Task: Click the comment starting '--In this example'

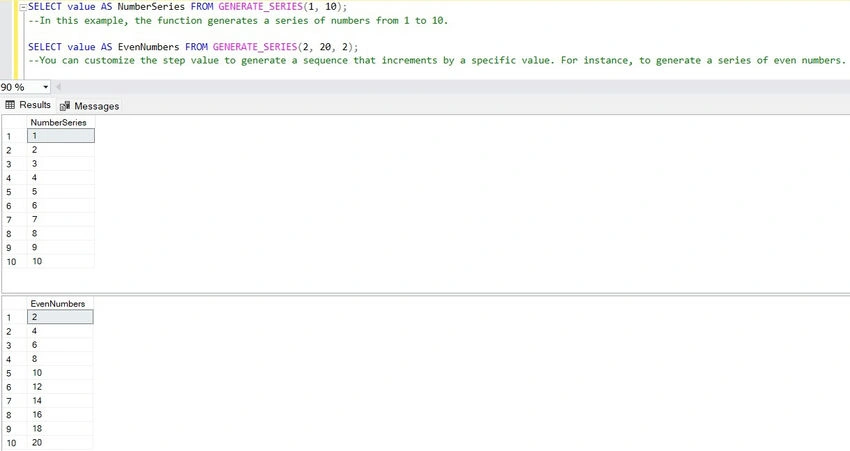Action: [x=238, y=21]
